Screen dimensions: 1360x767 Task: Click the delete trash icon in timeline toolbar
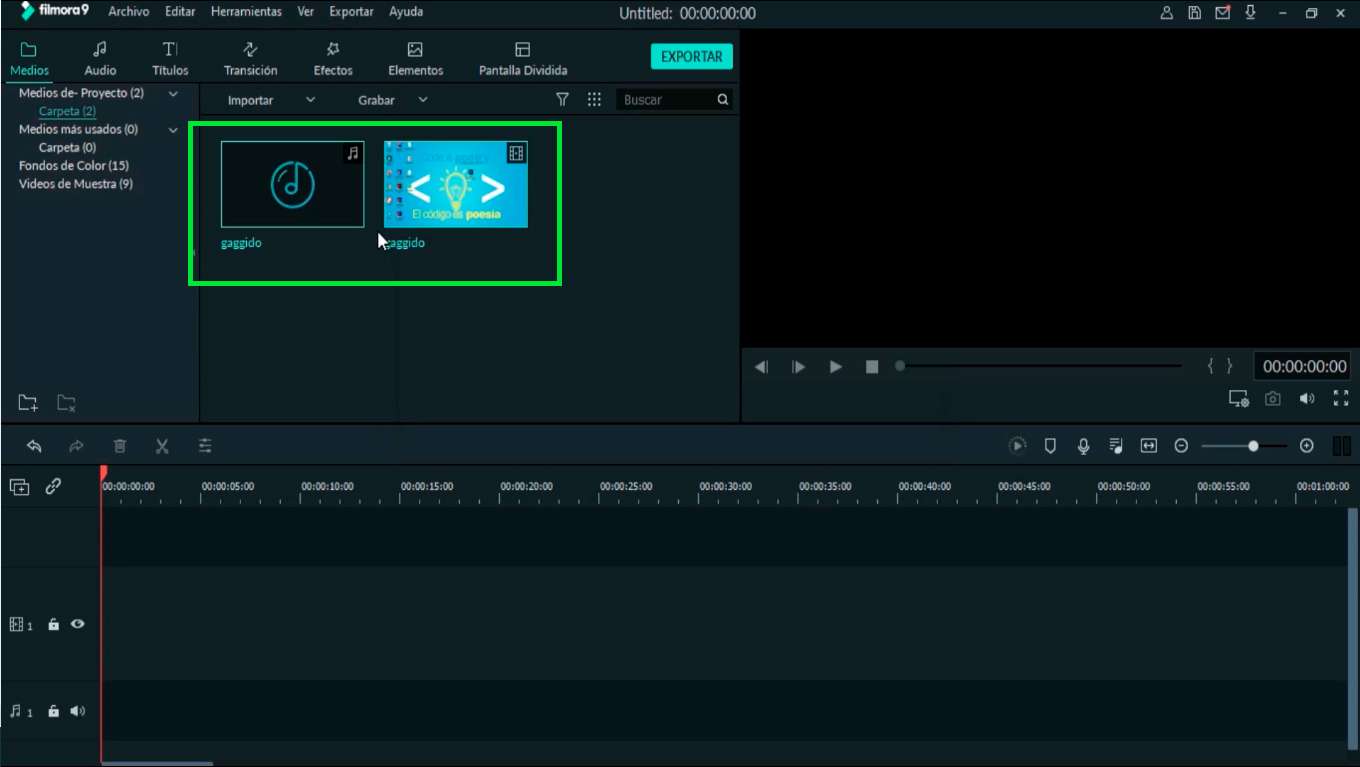coord(120,446)
